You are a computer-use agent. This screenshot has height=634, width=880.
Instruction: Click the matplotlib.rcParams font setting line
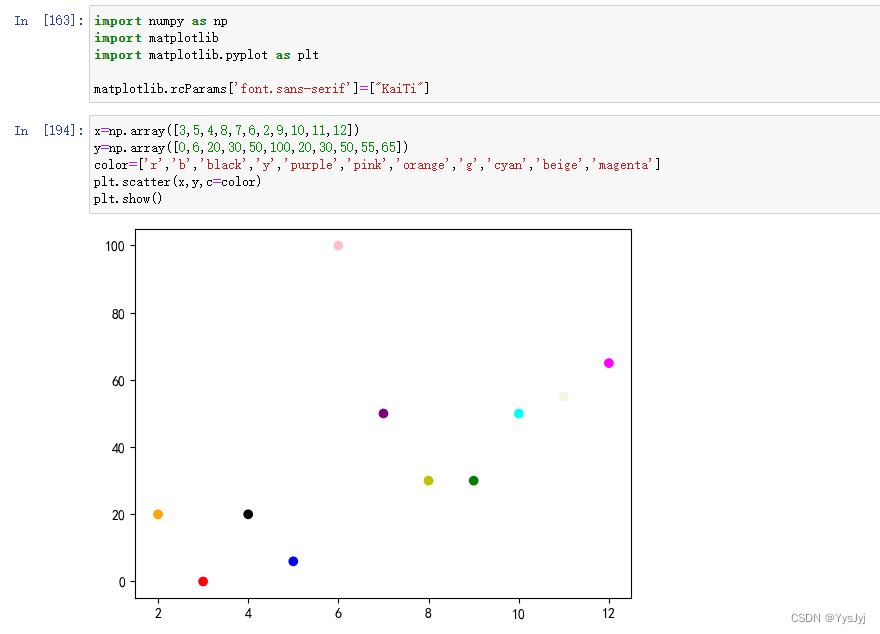261,89
